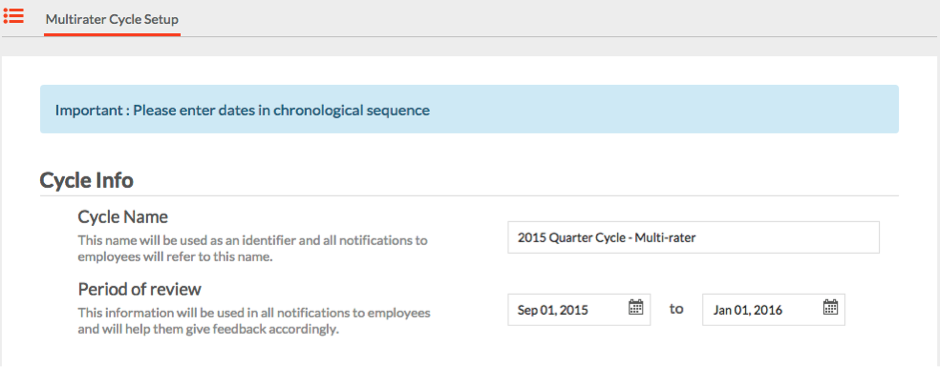Click the description 'This information will be used in all notifications'
Image resolution: width=941 pixels, height=367 pixels.
tap(254, 321)
